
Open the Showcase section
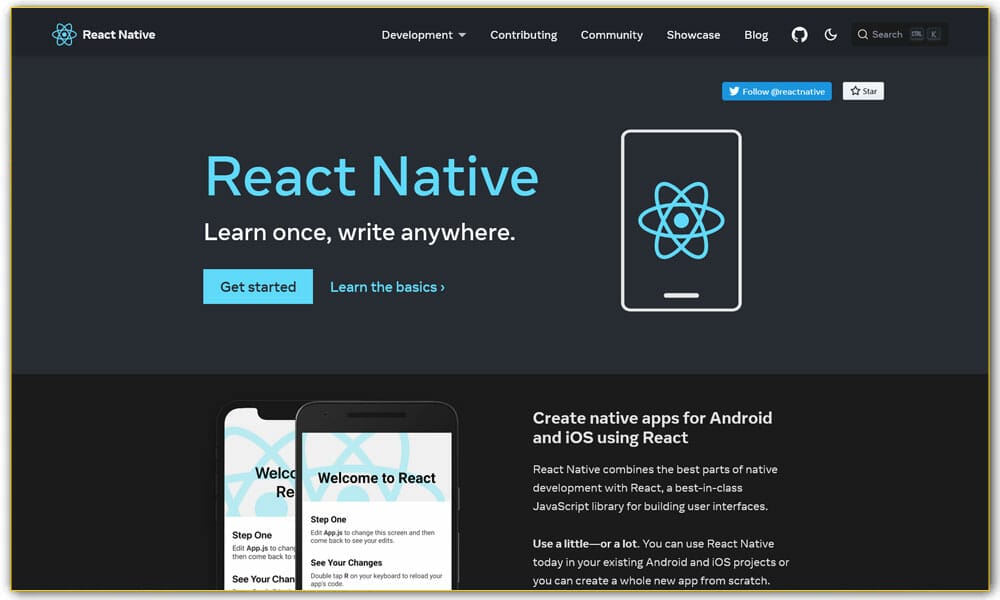click(693, 35)
